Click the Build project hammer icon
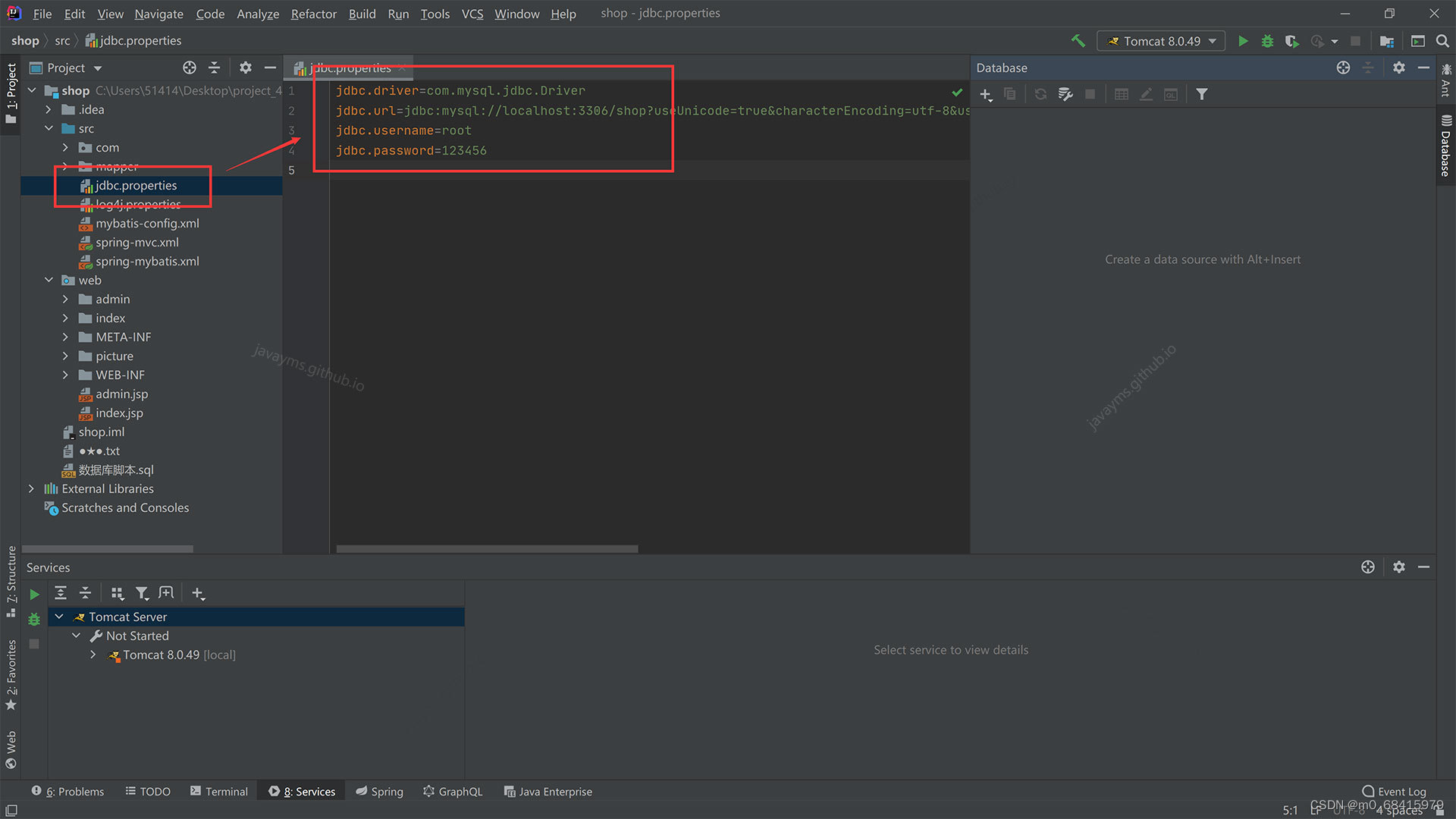Screen dimensions: 1456x819 coord(1078,41)
